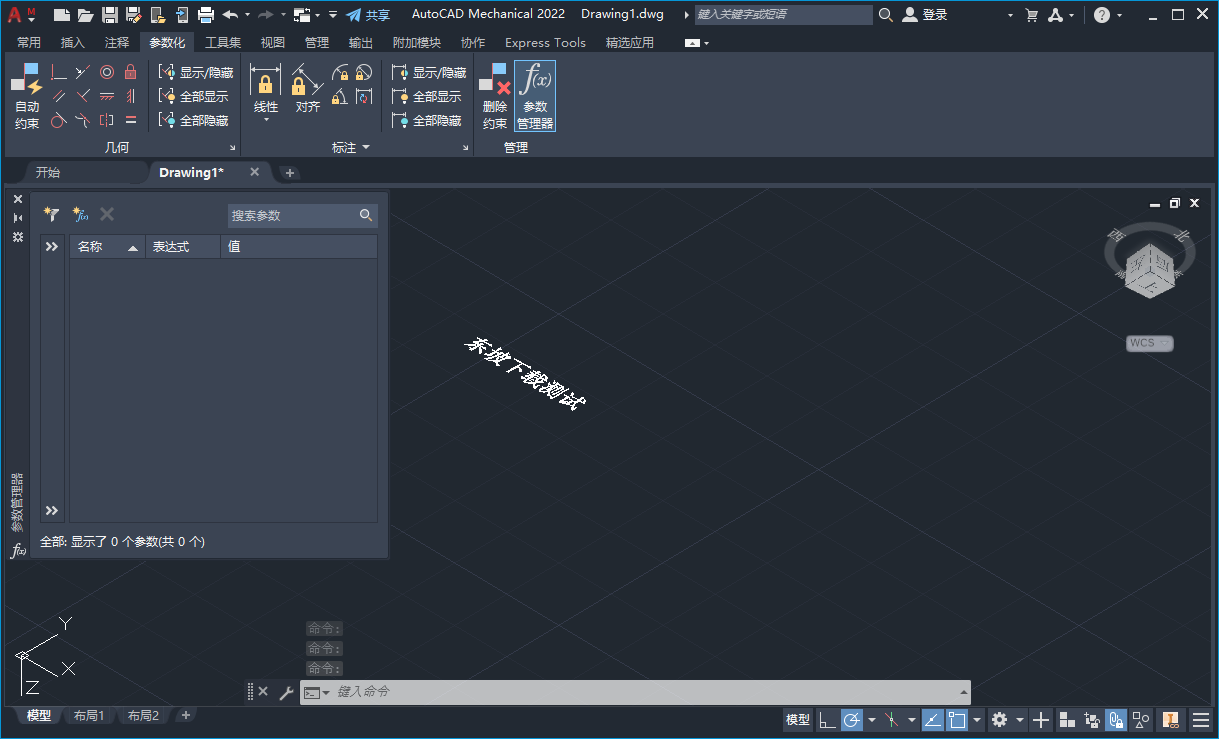The image size is (1219, 739).
Task: Open the file (folder) icon in the quick access toolbar
Action: coord(86,15)
